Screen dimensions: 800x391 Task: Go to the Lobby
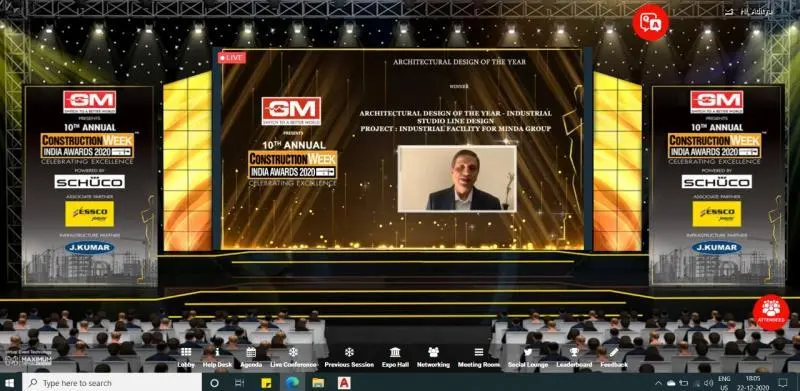[186, 357]
